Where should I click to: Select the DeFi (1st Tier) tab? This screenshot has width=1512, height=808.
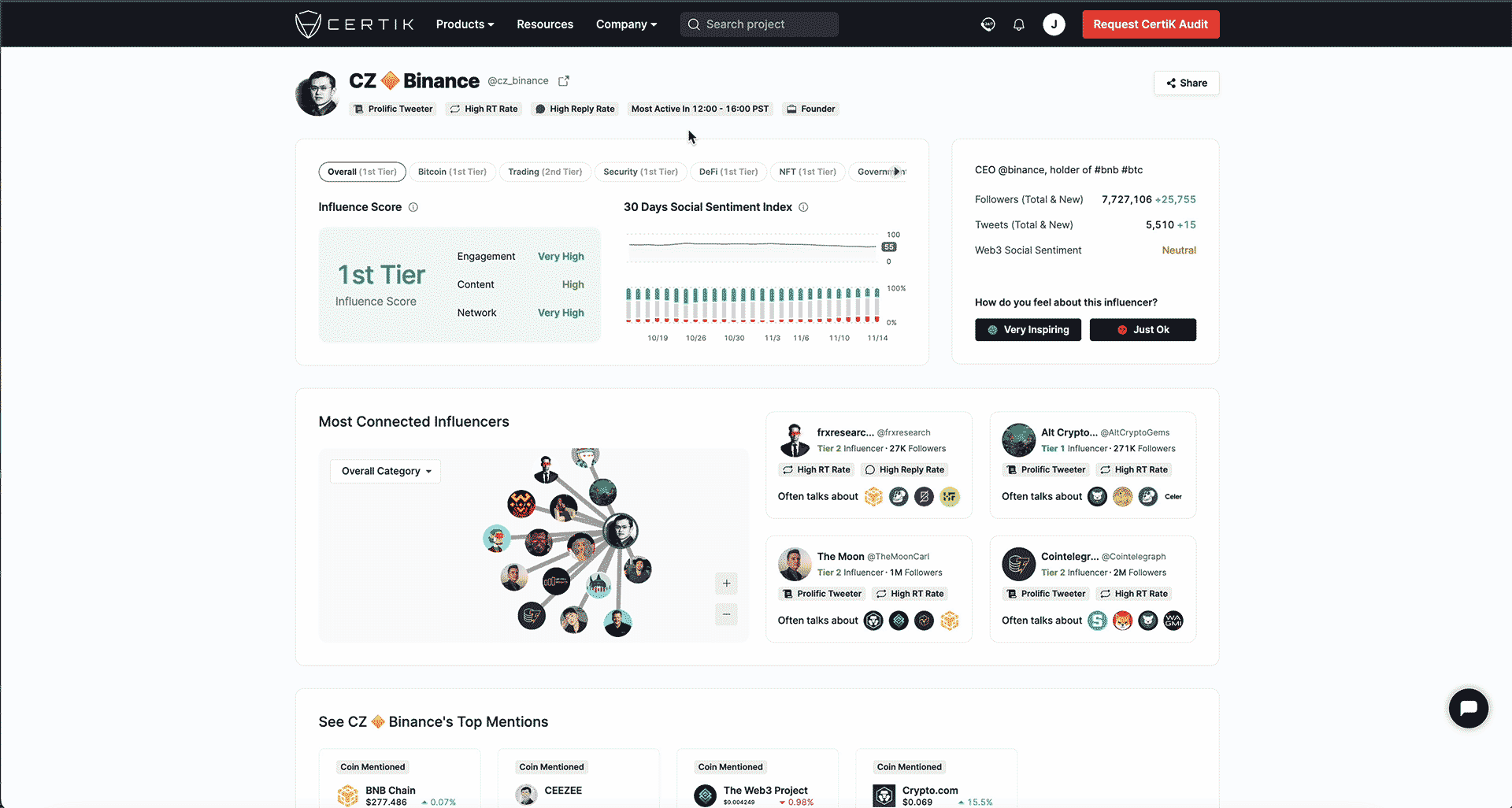pyautogui.click(x=728, y=172)
